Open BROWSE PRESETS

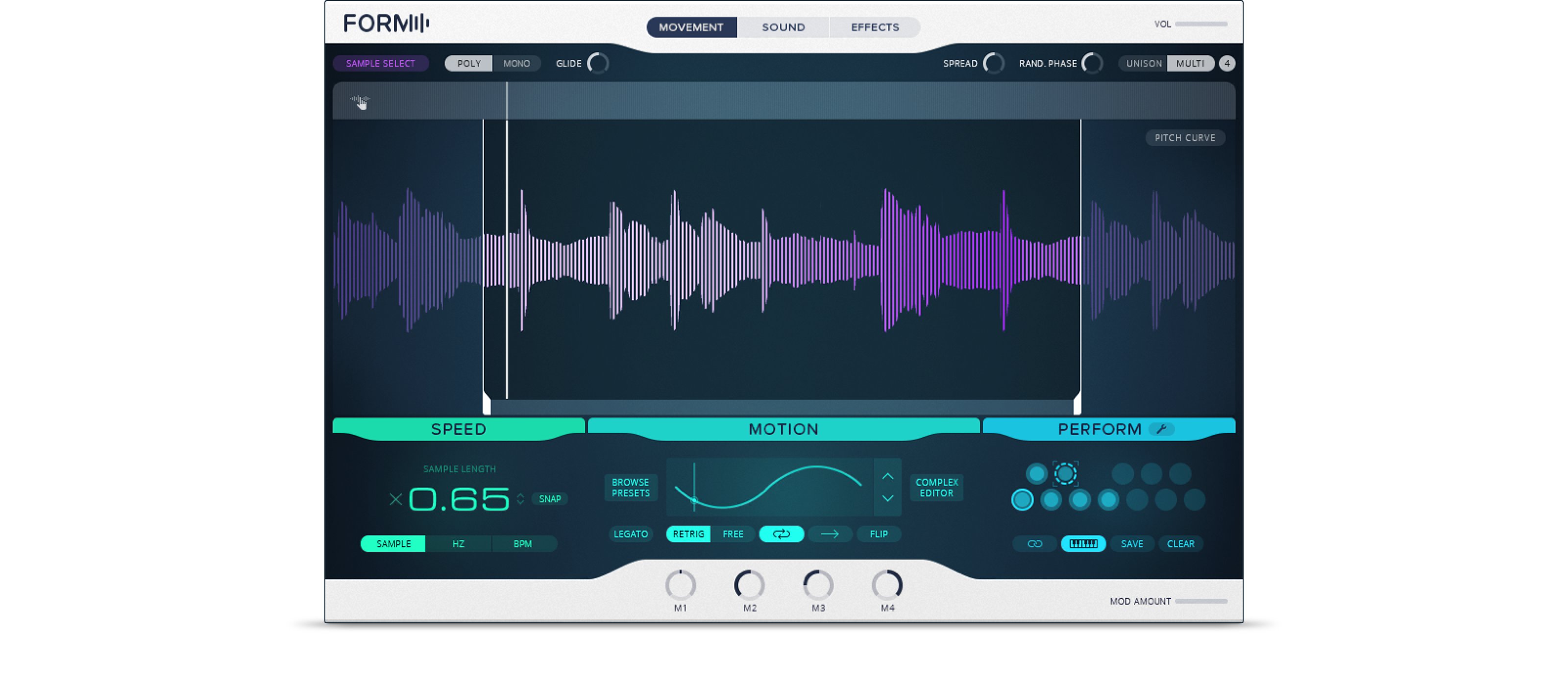(x=630, y=488)
